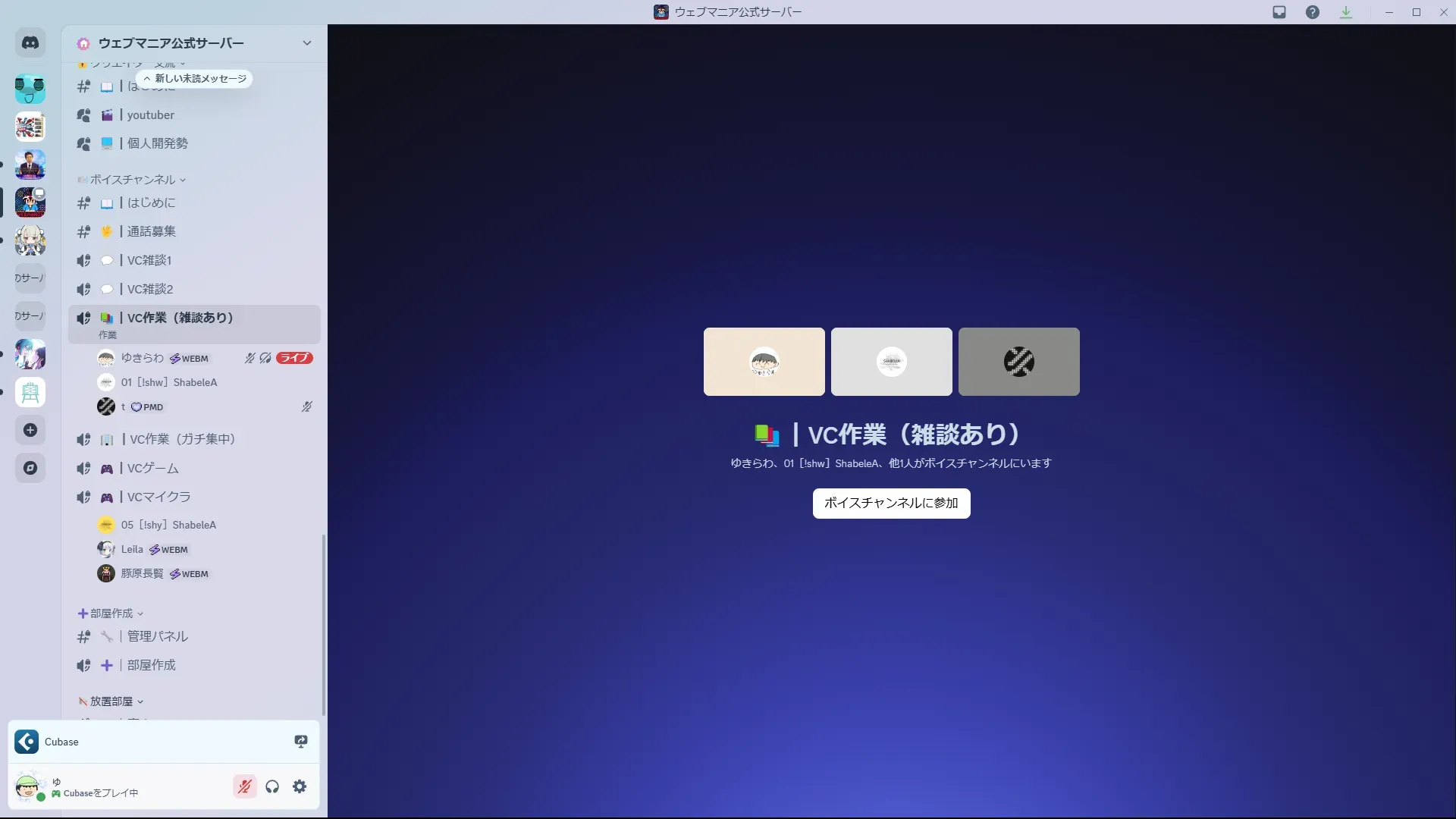Toggle the microphone mute button
Viewport: 1456px width, 819px height.
[244, 786]
